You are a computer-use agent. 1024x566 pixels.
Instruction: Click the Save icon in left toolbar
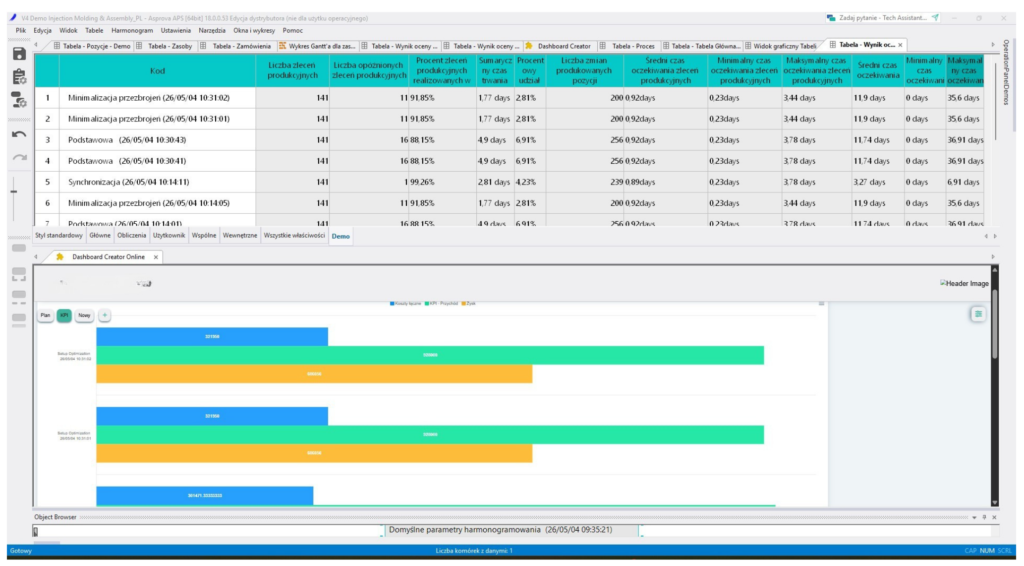19,54
